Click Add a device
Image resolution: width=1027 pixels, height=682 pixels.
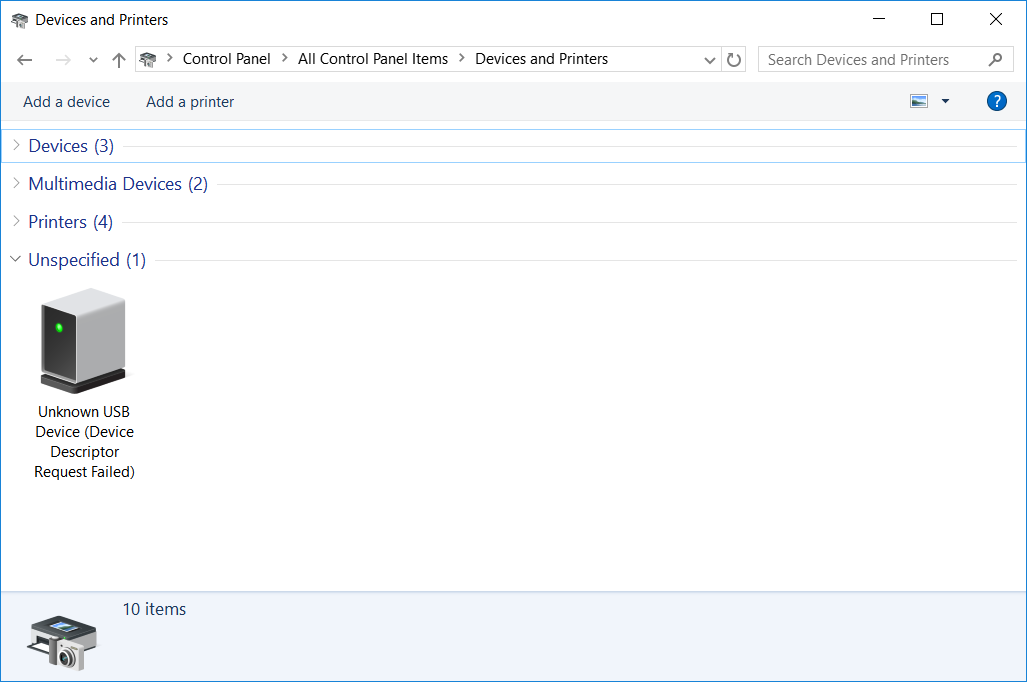[x=66, y=102]
